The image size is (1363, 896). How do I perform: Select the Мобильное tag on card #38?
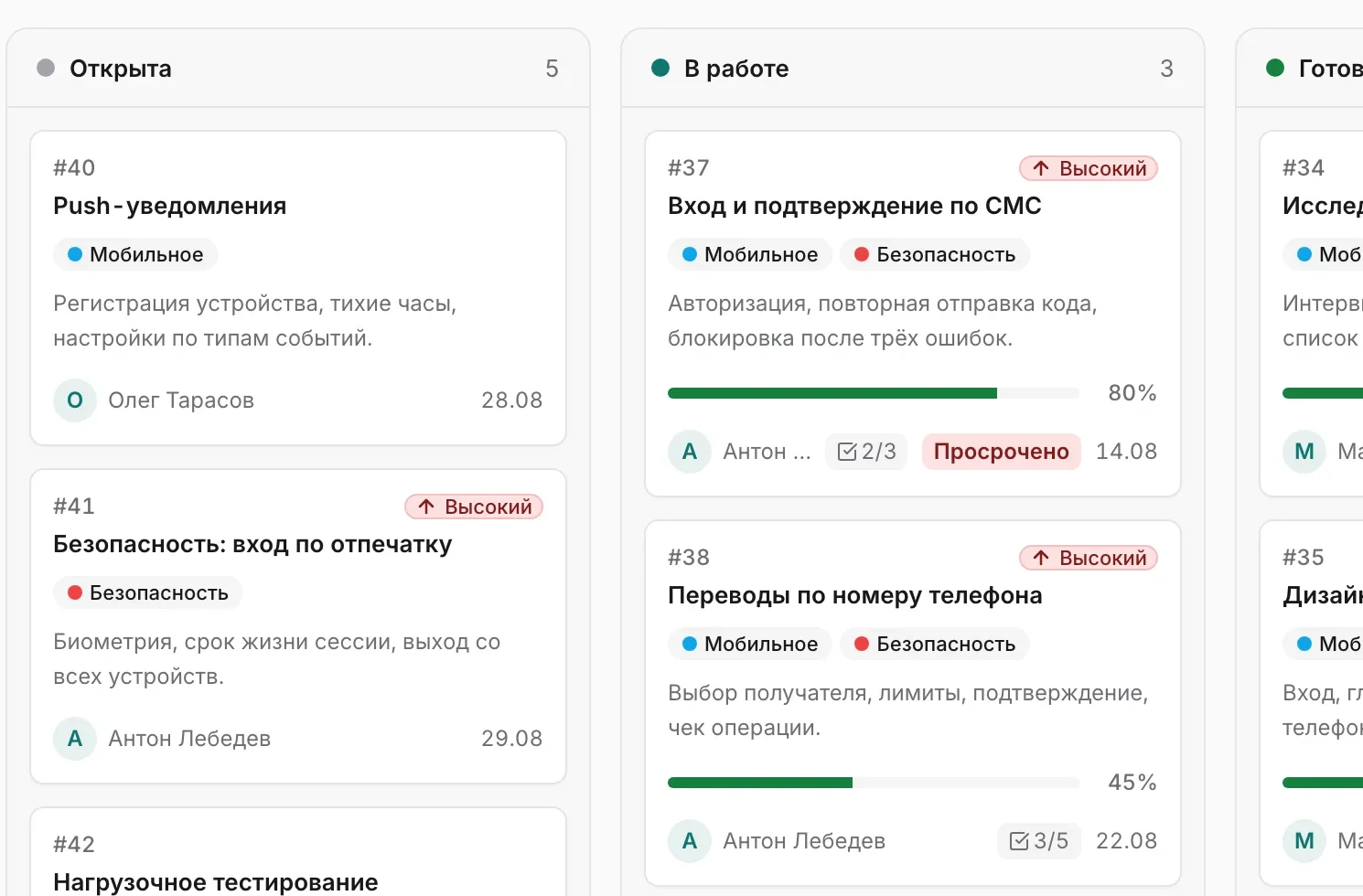point(750,644)
